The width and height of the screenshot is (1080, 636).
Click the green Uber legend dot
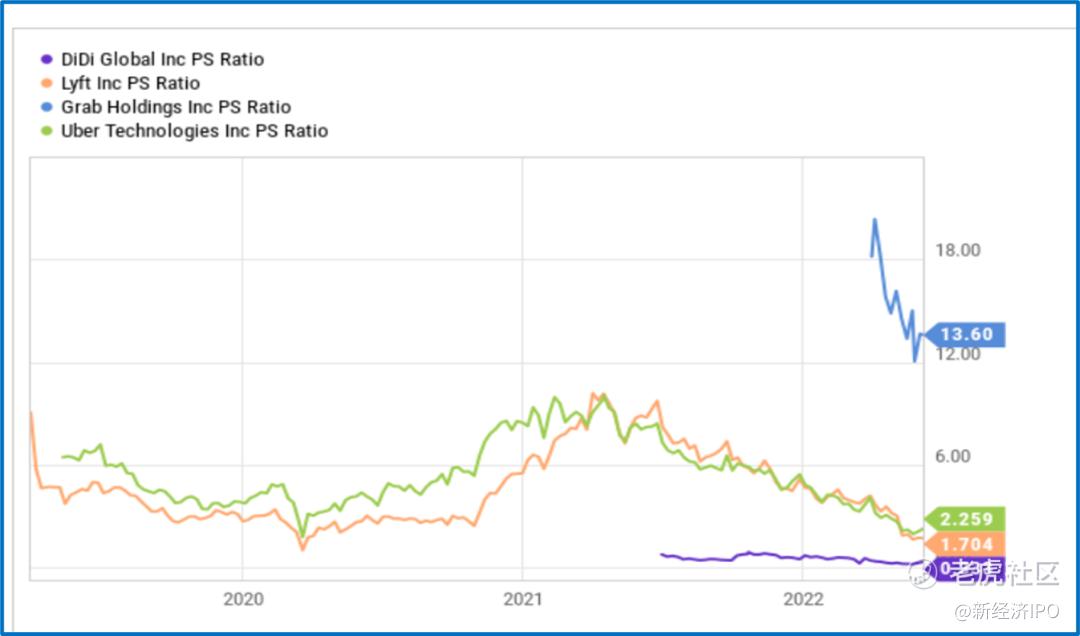point(46,131)
